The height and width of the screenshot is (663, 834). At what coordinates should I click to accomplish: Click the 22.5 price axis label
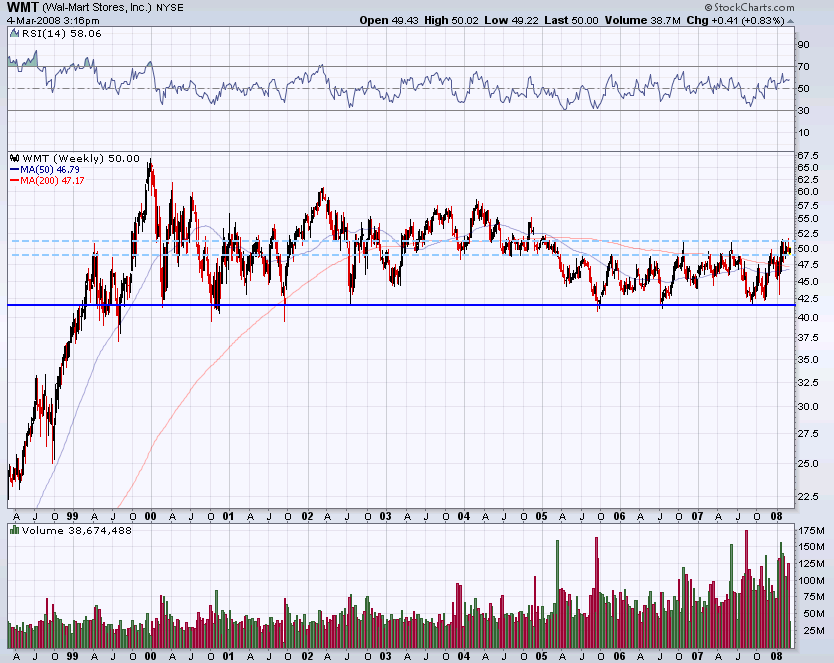point(807,497)
